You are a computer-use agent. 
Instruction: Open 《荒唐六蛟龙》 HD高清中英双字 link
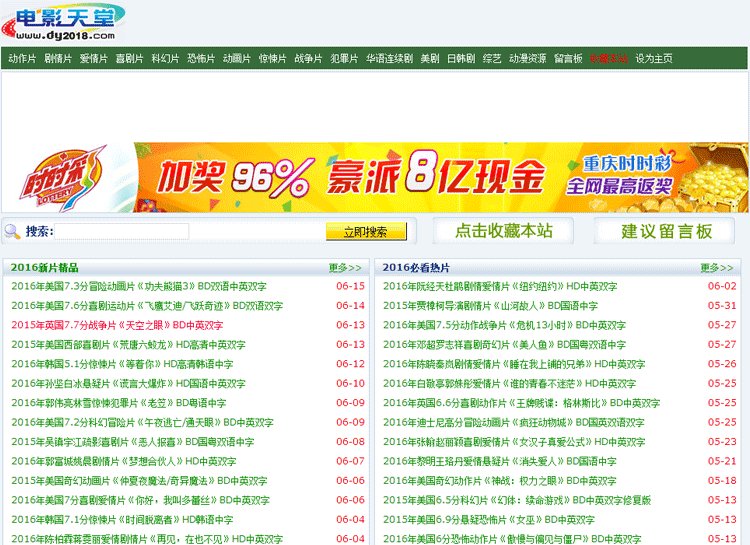point(128,345)
